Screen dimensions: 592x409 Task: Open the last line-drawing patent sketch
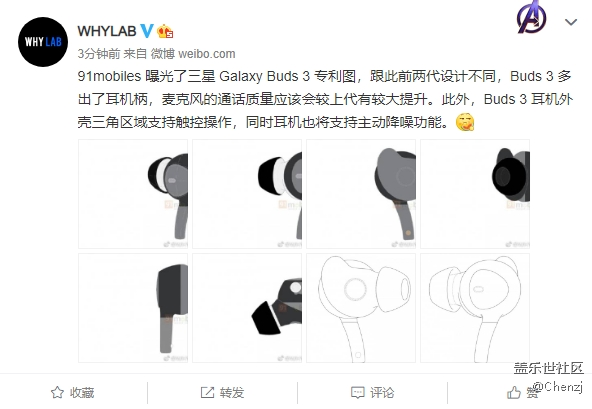tap(475, 308)
